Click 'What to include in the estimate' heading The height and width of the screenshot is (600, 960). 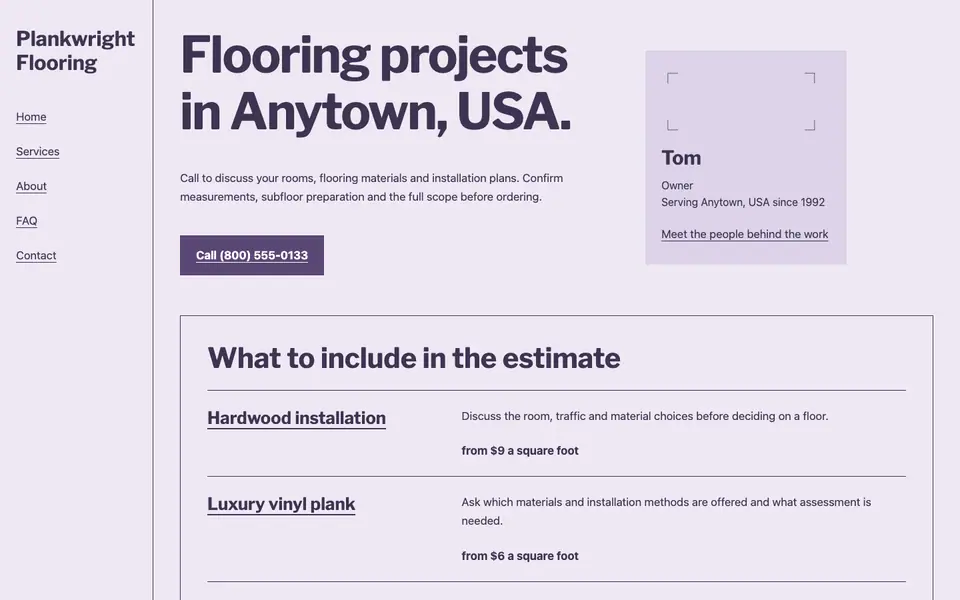click(x=414, y=358)
